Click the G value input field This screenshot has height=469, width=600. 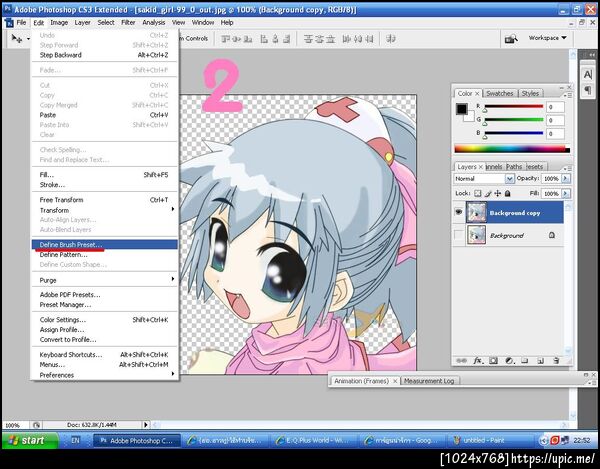point(555,121)
